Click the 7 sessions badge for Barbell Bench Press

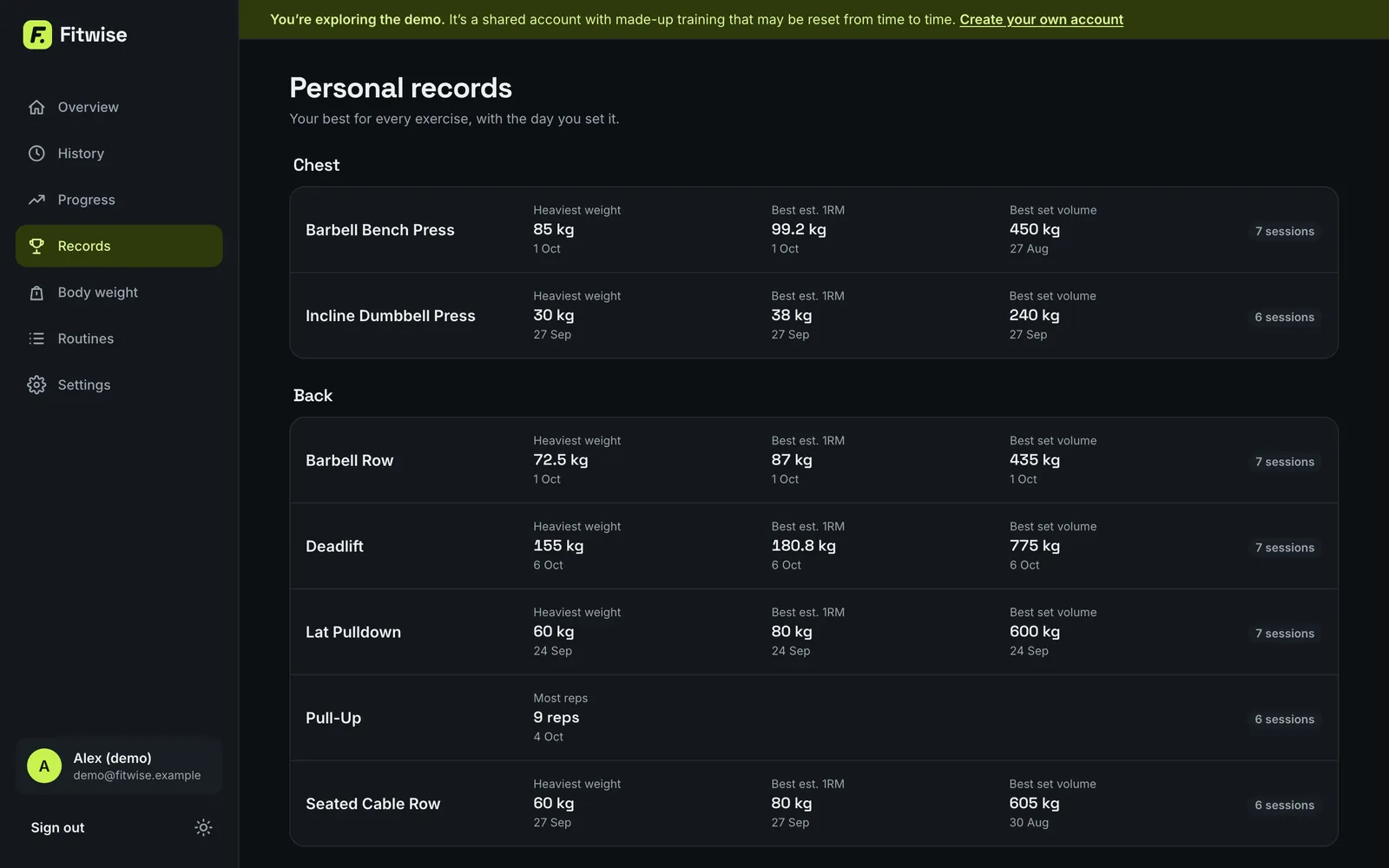(1285, 231)
